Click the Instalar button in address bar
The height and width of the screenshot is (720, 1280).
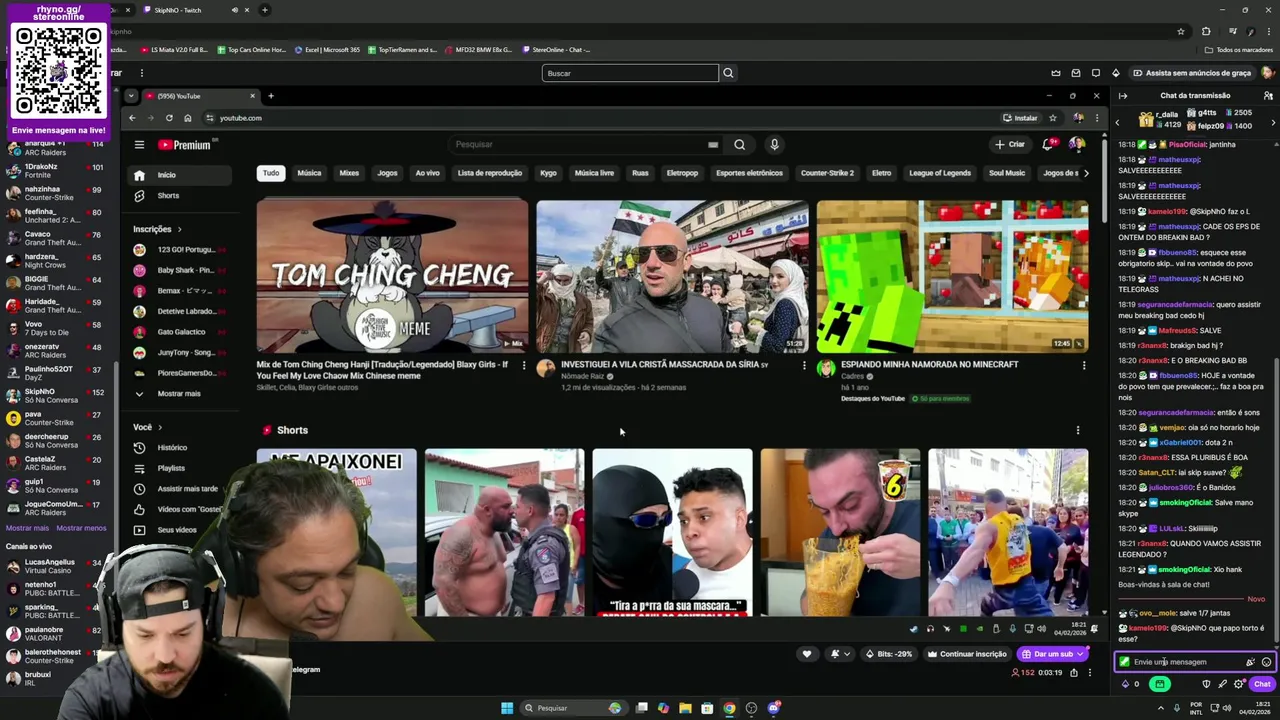1020,118
